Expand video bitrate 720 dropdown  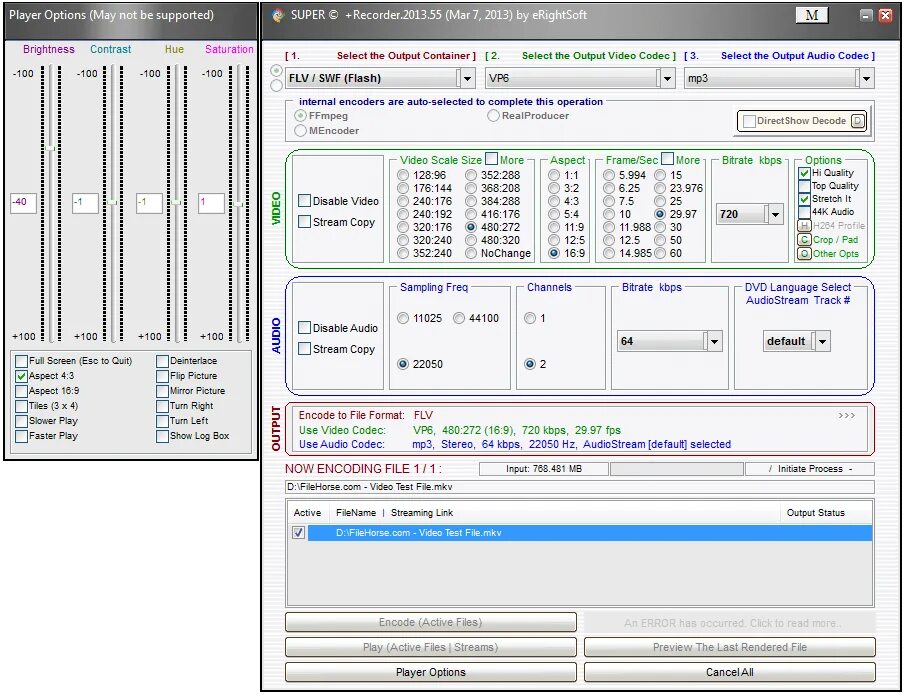775,214
